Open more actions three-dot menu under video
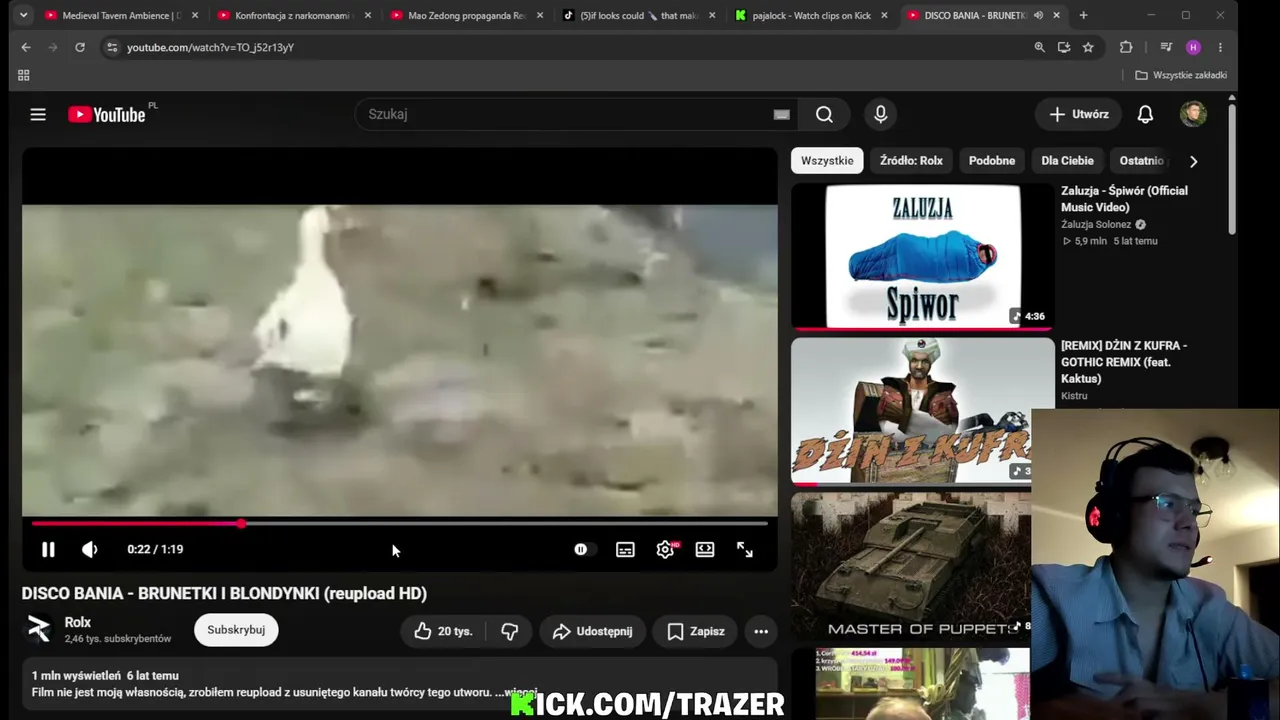Screen dimensions: 1280x720 tap(761, 631)
